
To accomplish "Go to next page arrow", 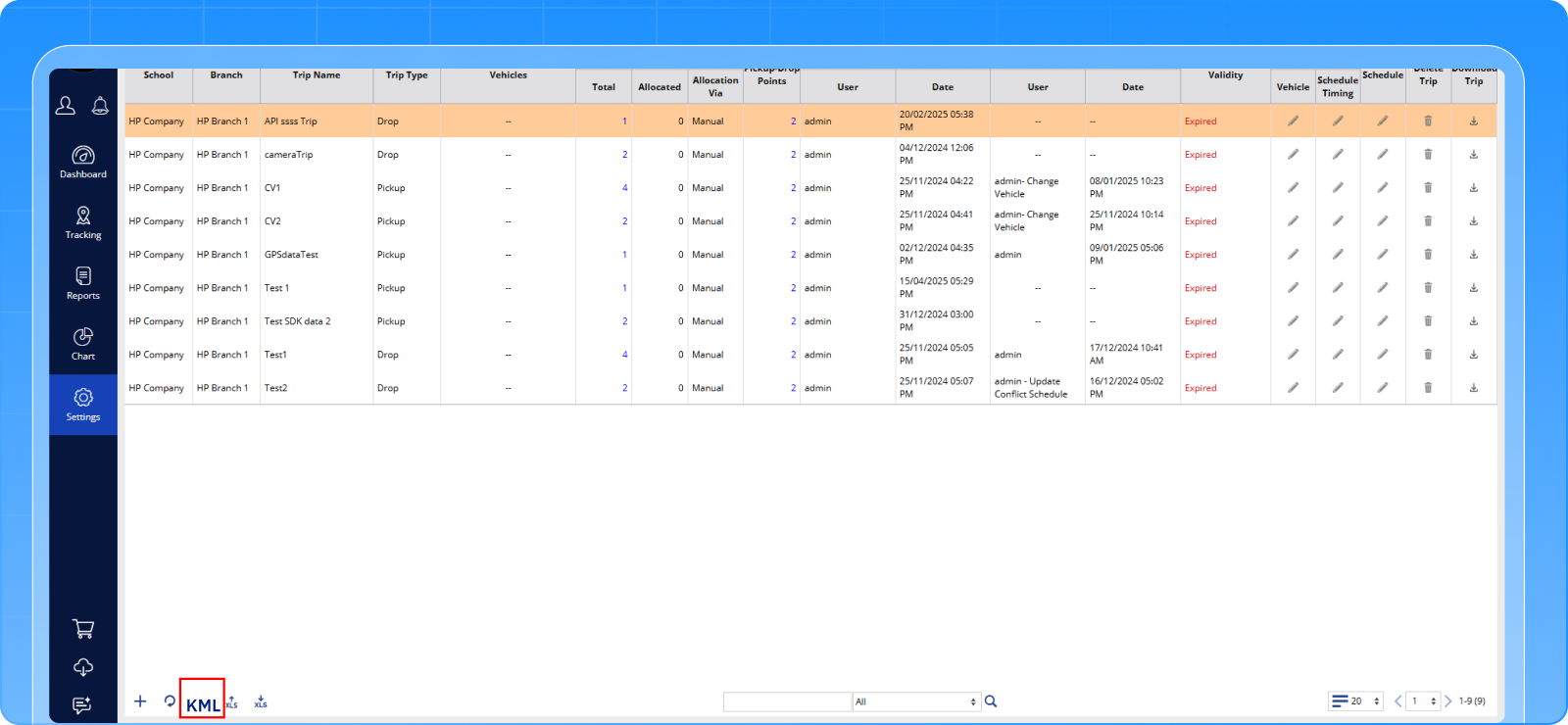I will 1448,701.
